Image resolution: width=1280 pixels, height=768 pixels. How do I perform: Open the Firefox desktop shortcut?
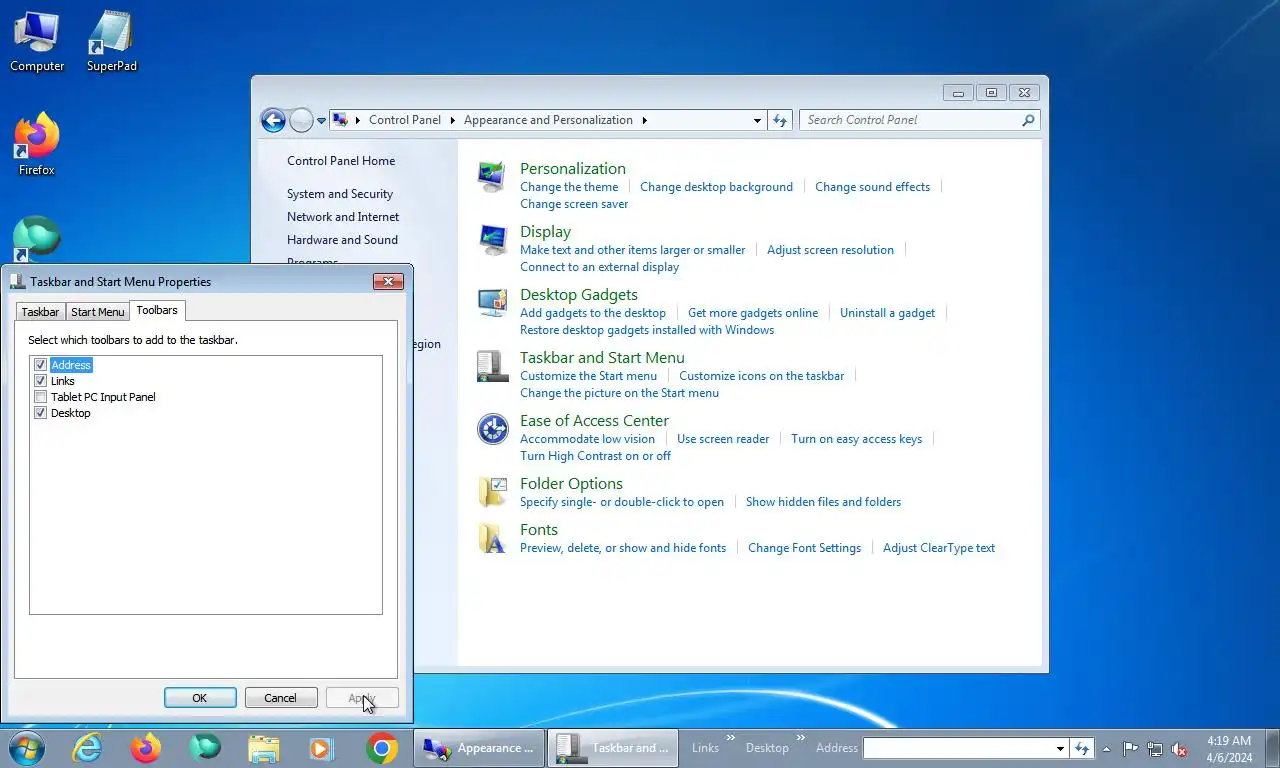pyautogui.click(x=37, y=145)
